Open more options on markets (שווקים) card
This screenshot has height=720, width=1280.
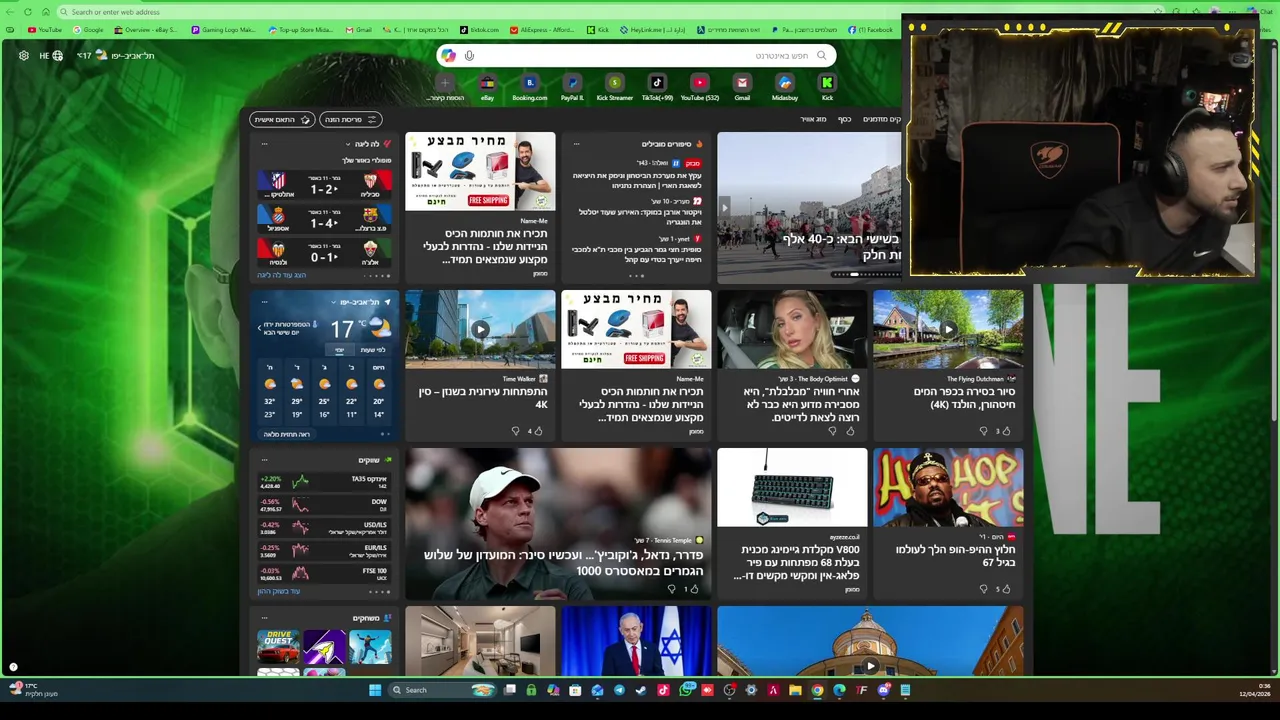click(264, 460)
